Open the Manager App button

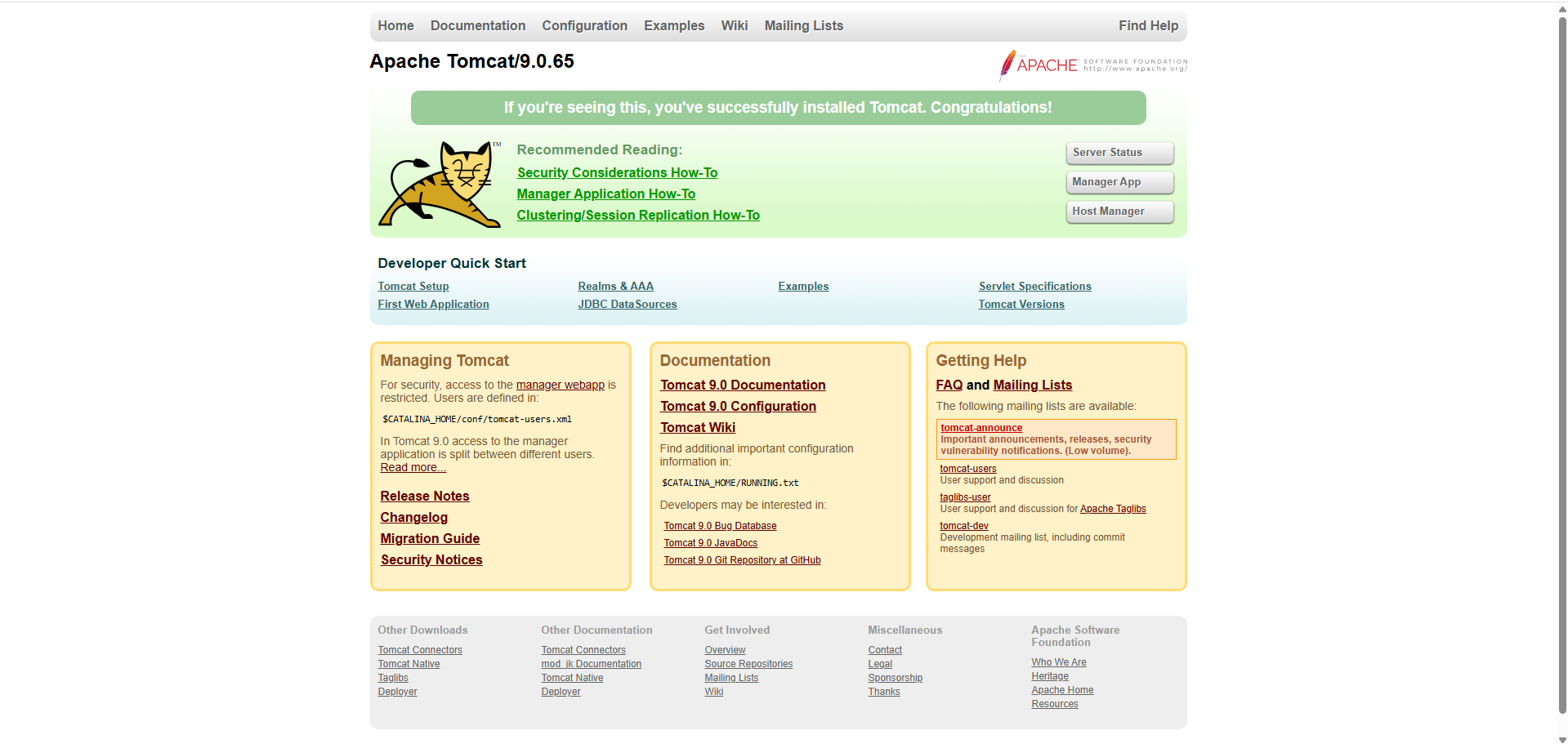1119,182
